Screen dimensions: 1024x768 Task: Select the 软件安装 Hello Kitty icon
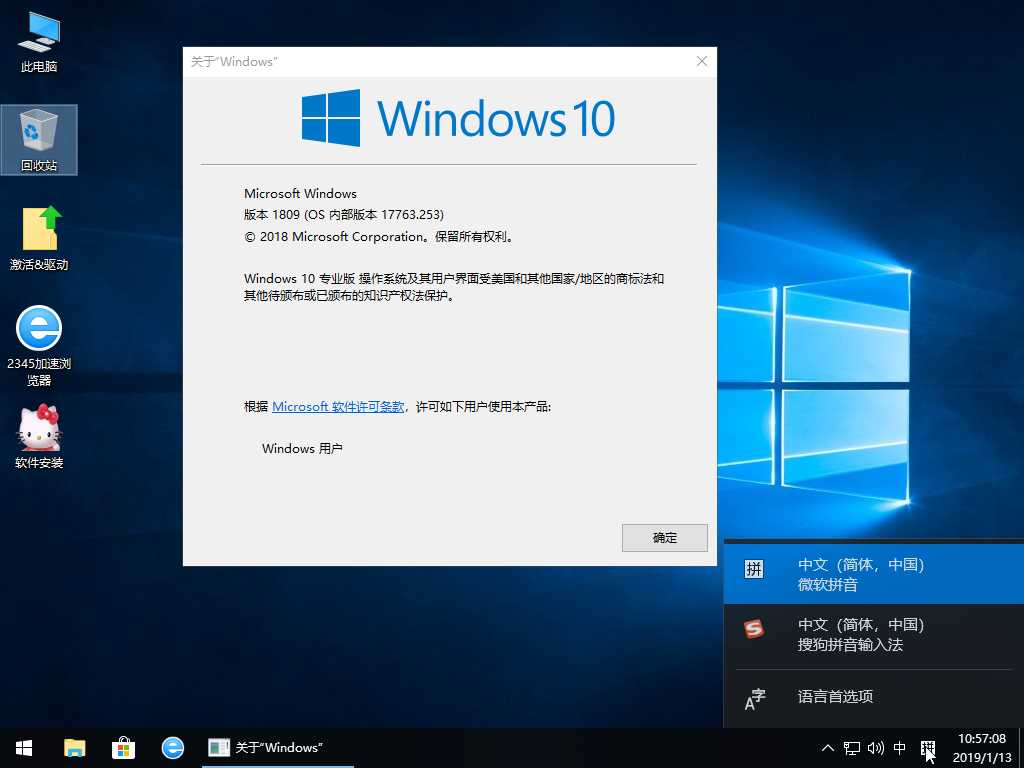tap(39, 437)
